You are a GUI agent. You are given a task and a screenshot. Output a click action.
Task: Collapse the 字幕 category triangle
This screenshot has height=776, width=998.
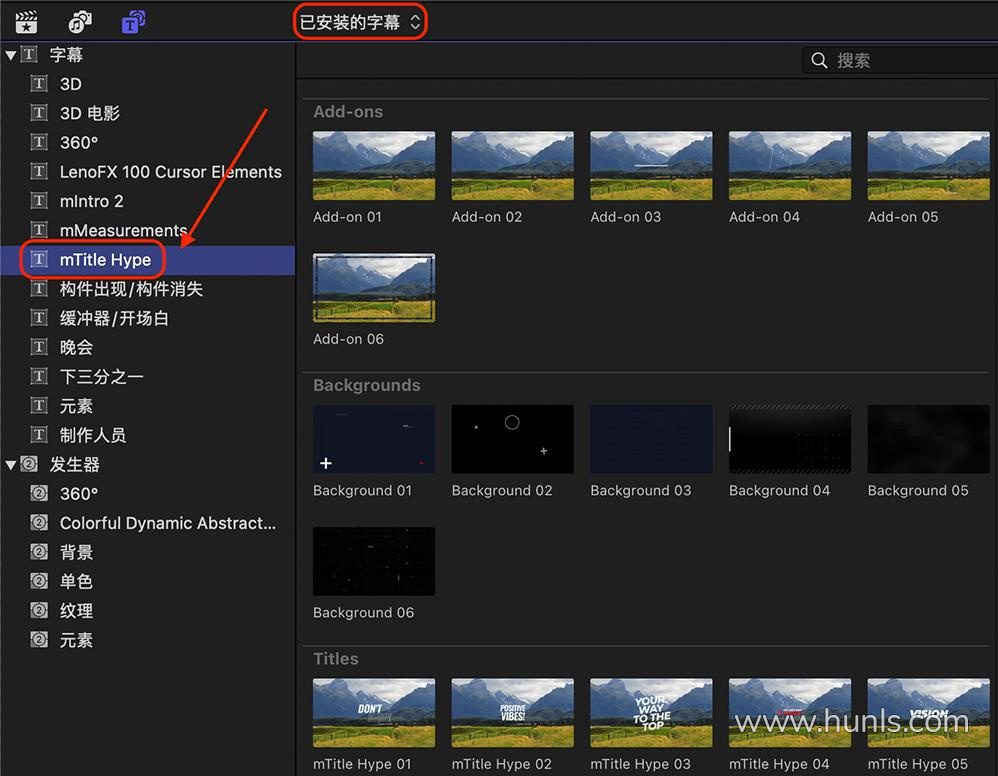click(x=10, y=55)
